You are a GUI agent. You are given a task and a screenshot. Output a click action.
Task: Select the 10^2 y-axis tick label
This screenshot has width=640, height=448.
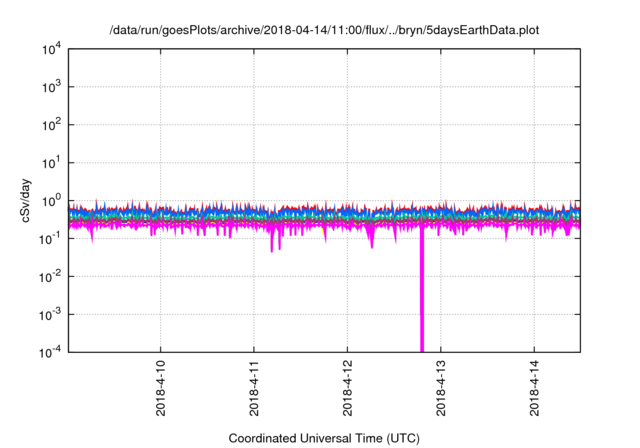point(51,125)
